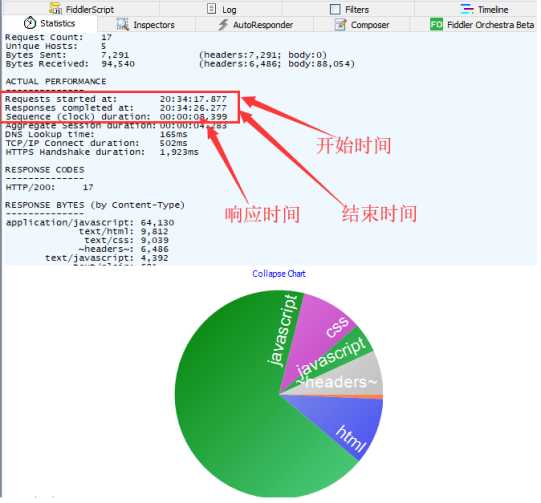Screen dimensions: 541x503
Task: Click the text/javascript 4,392 line
Action: coord(107,258)
